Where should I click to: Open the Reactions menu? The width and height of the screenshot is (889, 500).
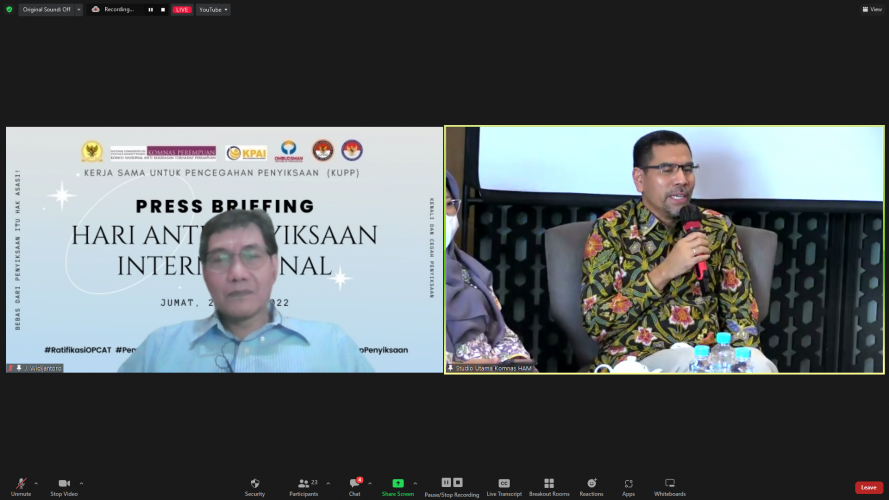click(591, 484)
